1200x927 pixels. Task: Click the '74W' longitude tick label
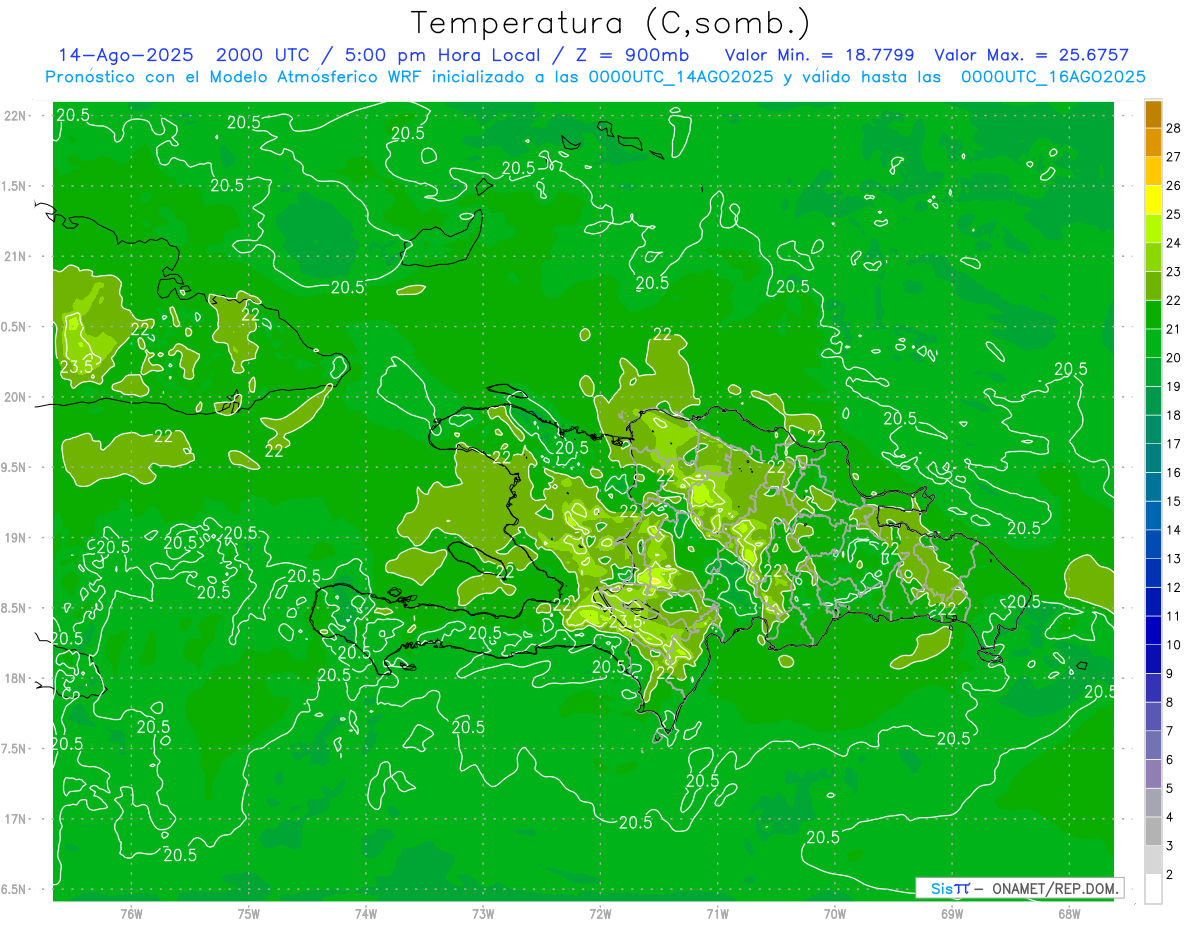click(x=366, y=914)
